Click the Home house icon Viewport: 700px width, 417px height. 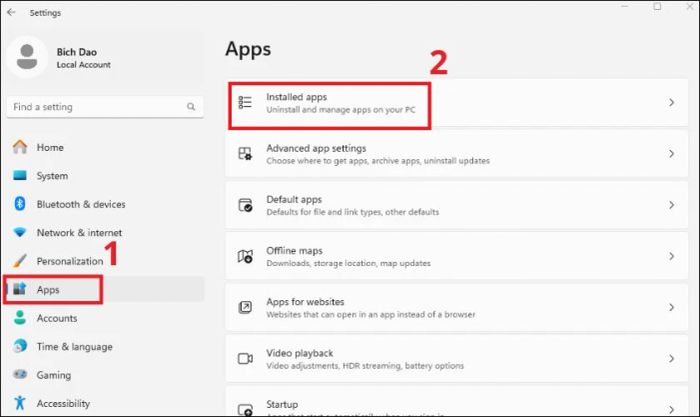coord(20,147)
